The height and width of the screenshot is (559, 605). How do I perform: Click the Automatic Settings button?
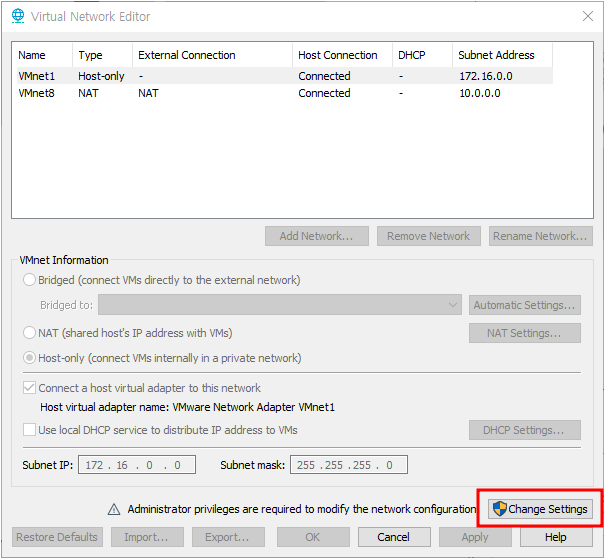525,305
